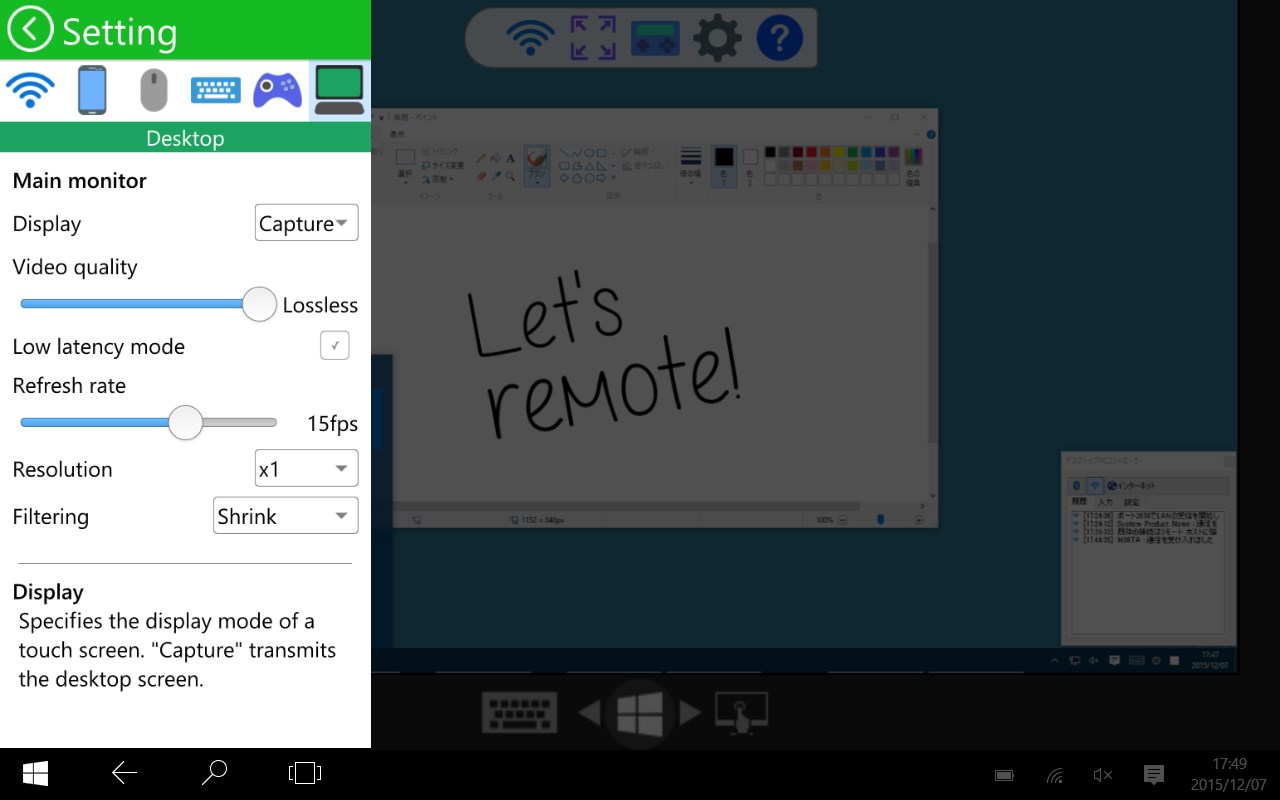Click the 15fps refresh rate value
The image size is (1280, 800).
332,423
